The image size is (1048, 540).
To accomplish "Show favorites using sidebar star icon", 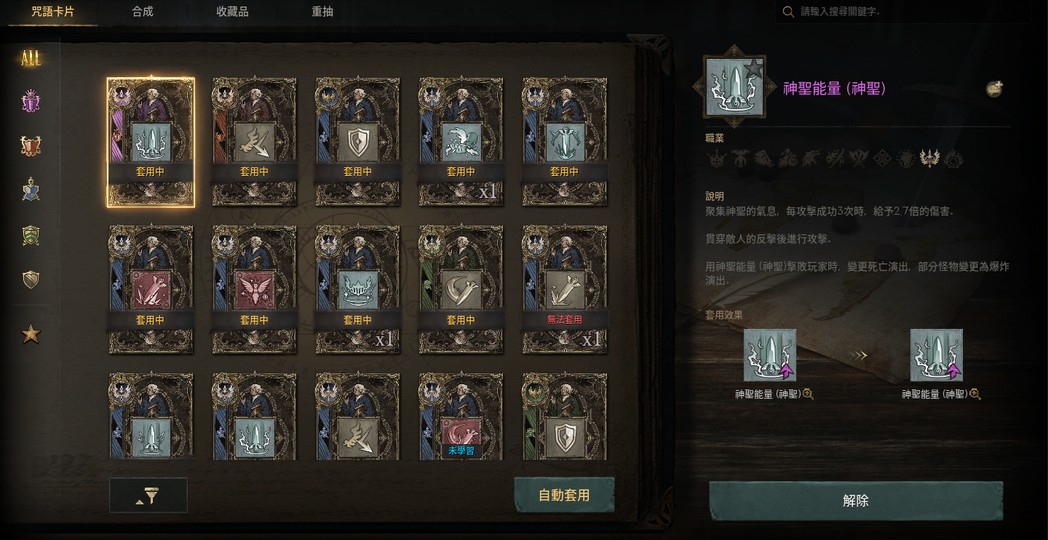I will coord(31,333).
